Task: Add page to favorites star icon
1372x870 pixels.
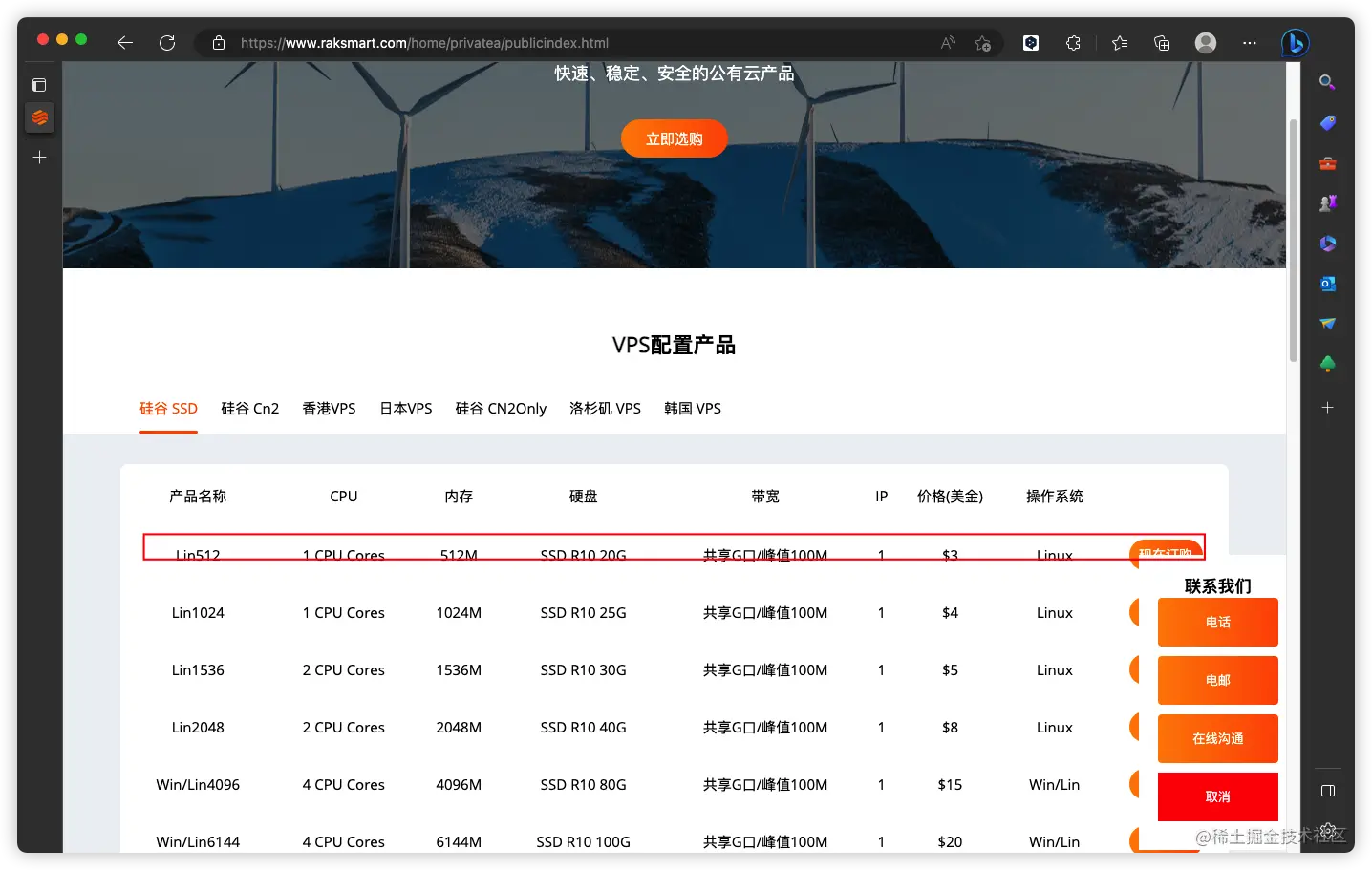Action: click(x=982, y=43)
